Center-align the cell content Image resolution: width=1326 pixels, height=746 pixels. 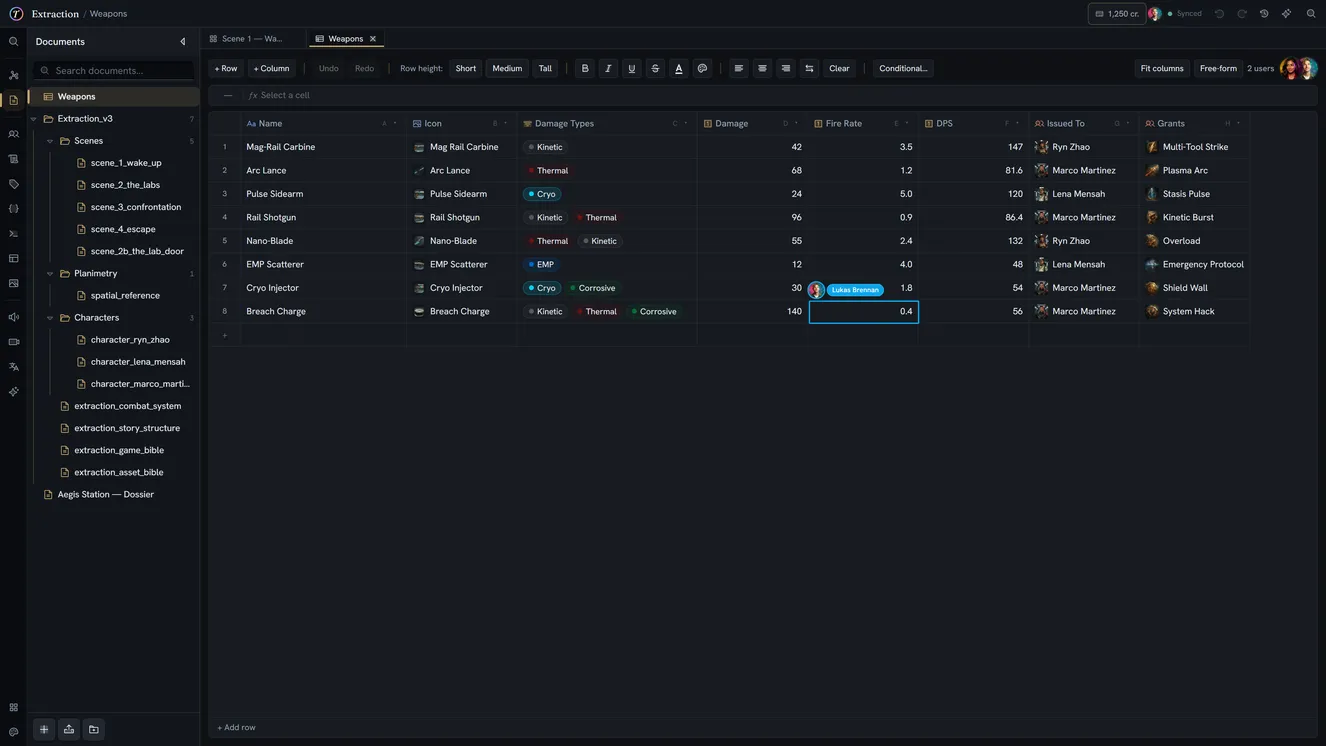point(762,69)
